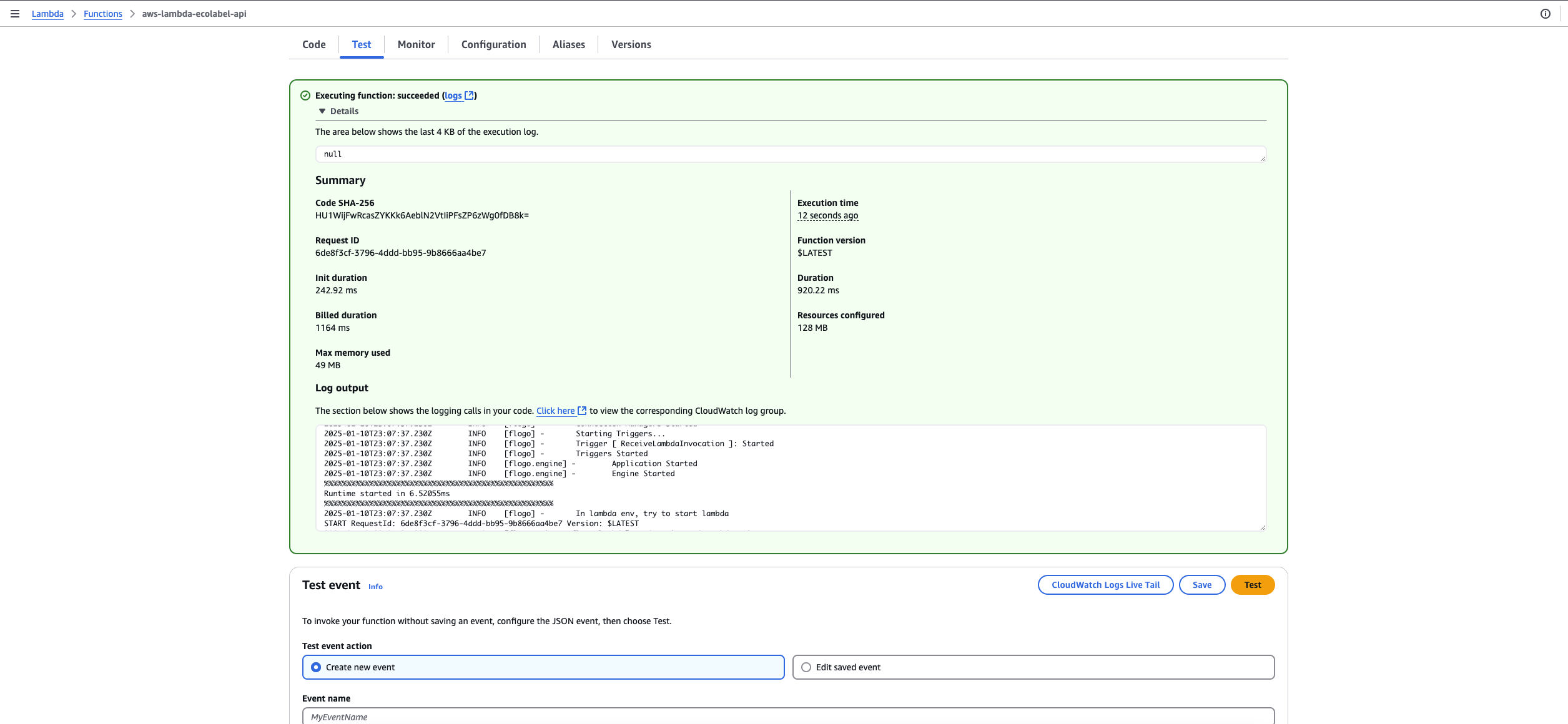Click the Info link beside Test event
This screenshot has height=724, width=1568.
tap(375, 587)
